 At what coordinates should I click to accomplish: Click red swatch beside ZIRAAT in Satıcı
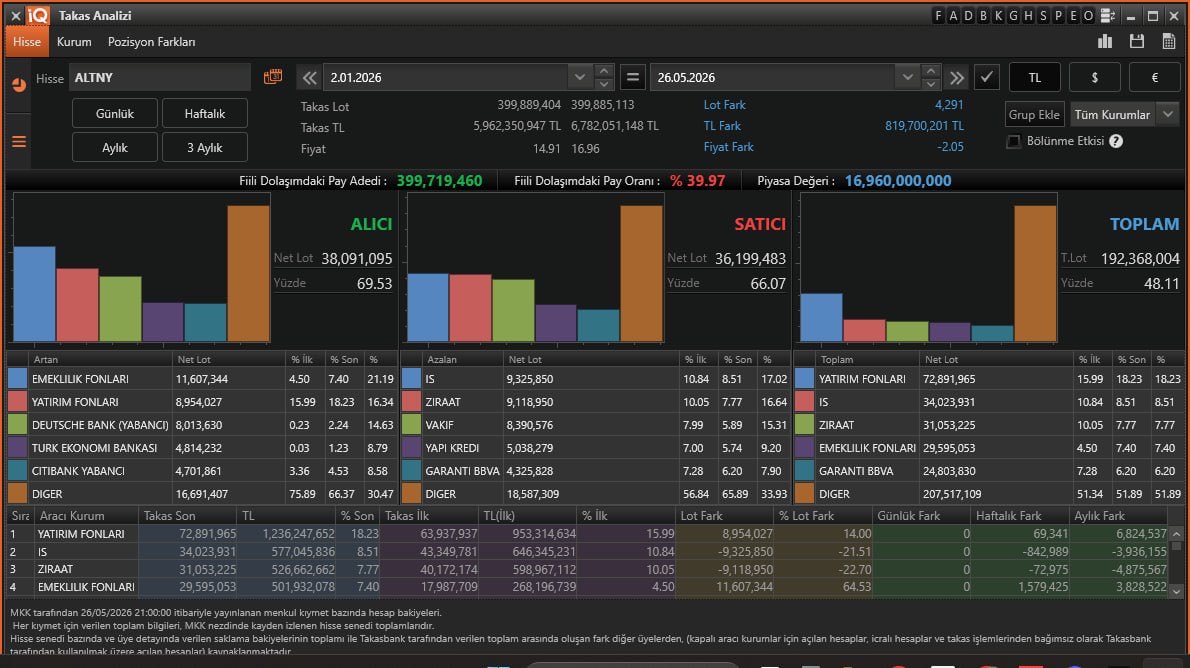click(411, 402)
